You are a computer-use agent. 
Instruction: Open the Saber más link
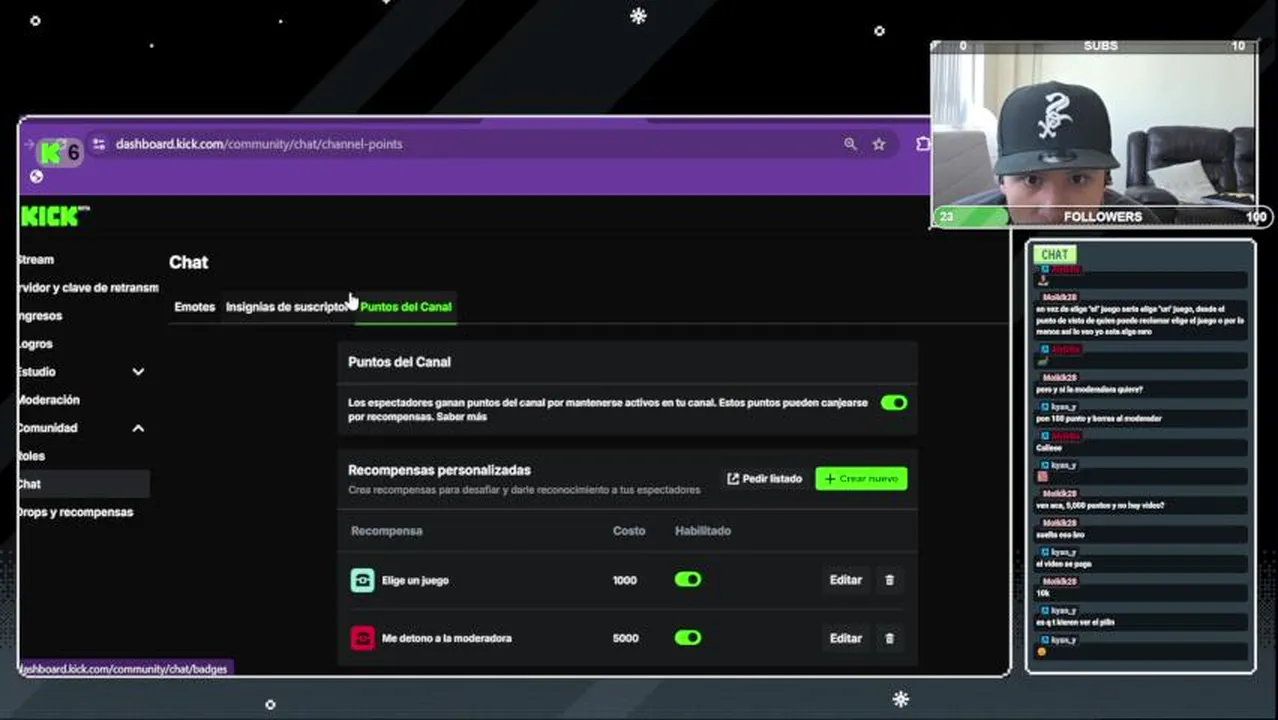click(x=462, y=416)
